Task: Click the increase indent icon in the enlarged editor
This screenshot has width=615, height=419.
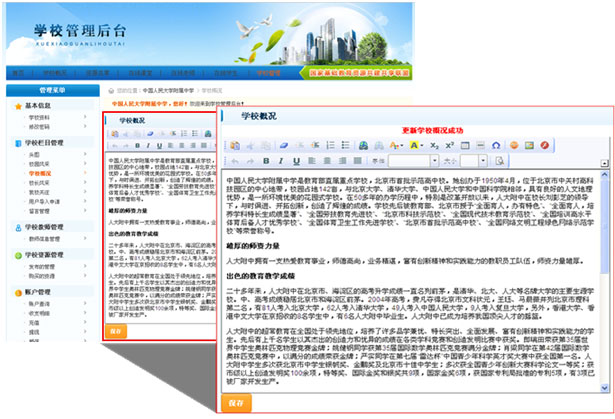Action: pos(315,145)
